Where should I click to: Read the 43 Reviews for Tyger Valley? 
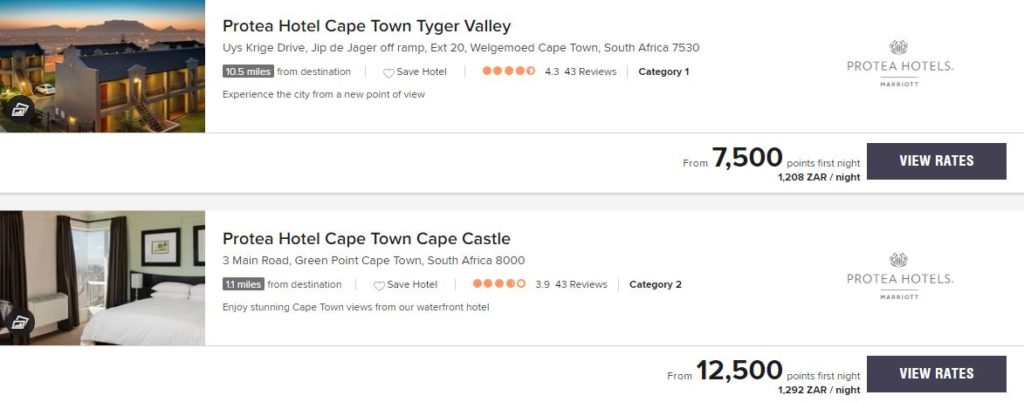coord(590,72)
